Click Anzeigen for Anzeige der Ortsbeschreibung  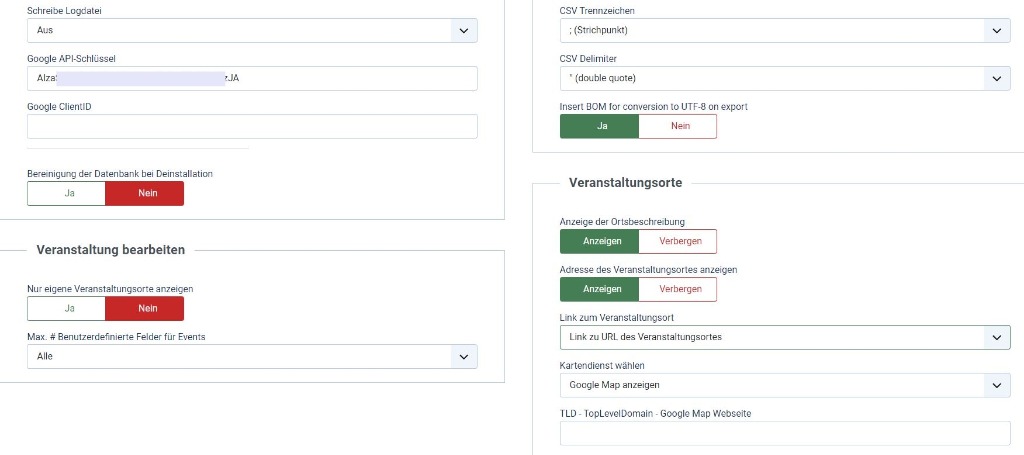pyautogui.click(x=600, y=241)
